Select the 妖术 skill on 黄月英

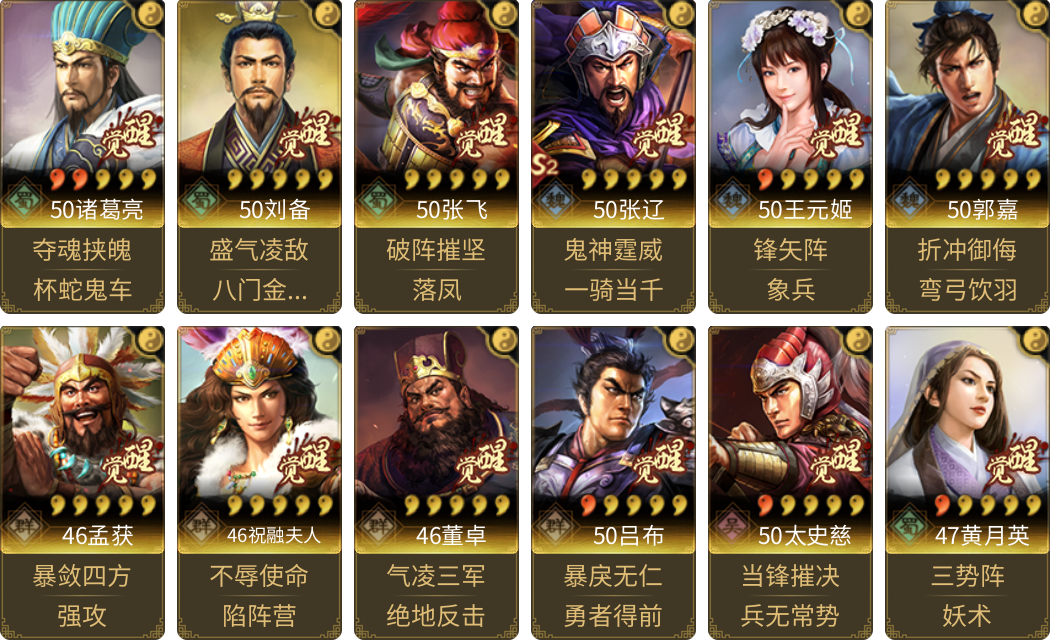click(968, 616)
